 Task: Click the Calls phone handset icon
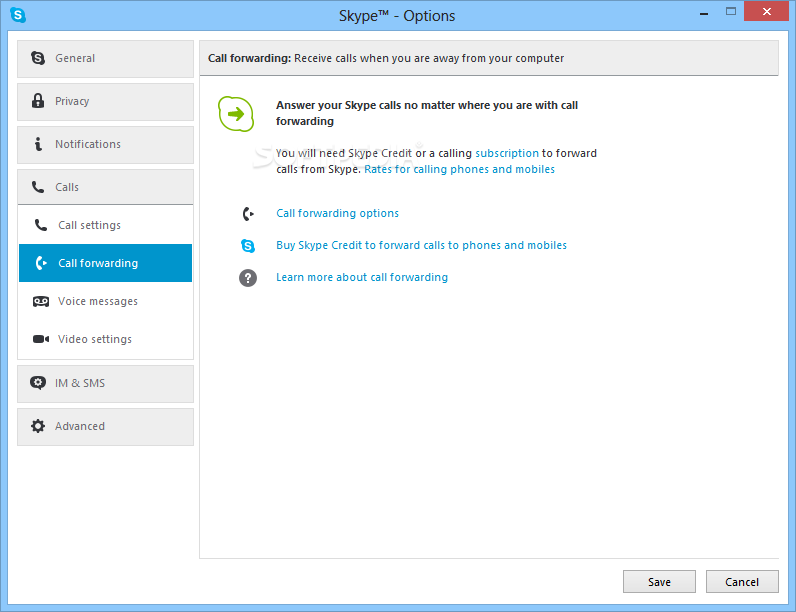pyautogui.click(x=38, y=187)
